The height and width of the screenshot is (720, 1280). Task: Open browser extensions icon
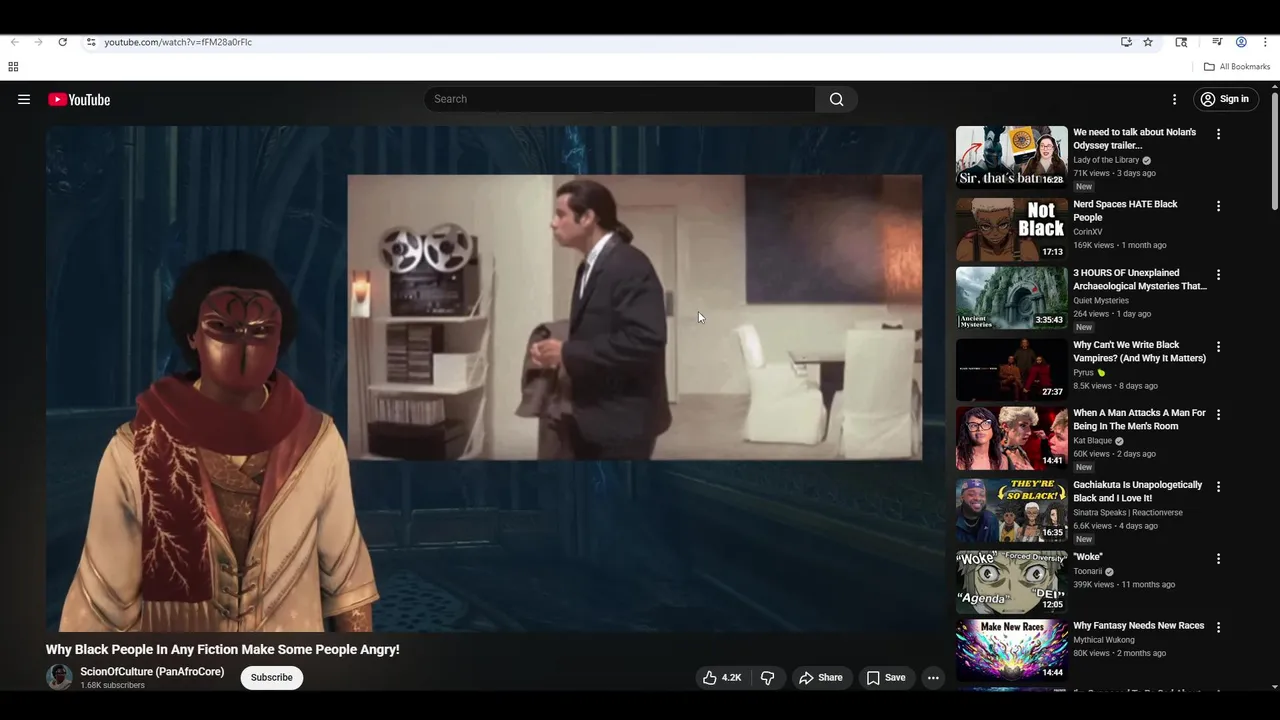pyautogui.click(x=1181, y=42)
